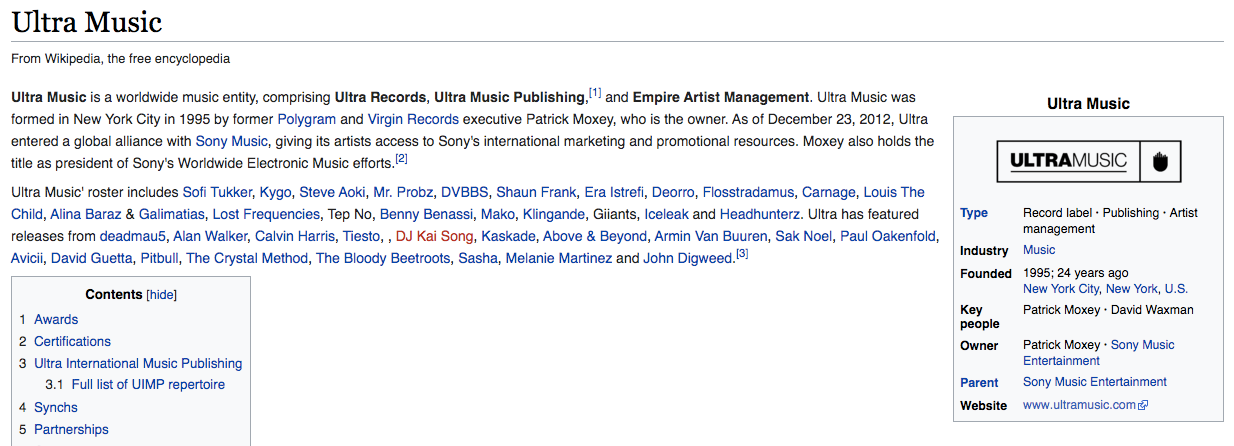This screenshot has height=446, width=1234.
Task: Open the Shaun Frank link
Action: point(536,192)
